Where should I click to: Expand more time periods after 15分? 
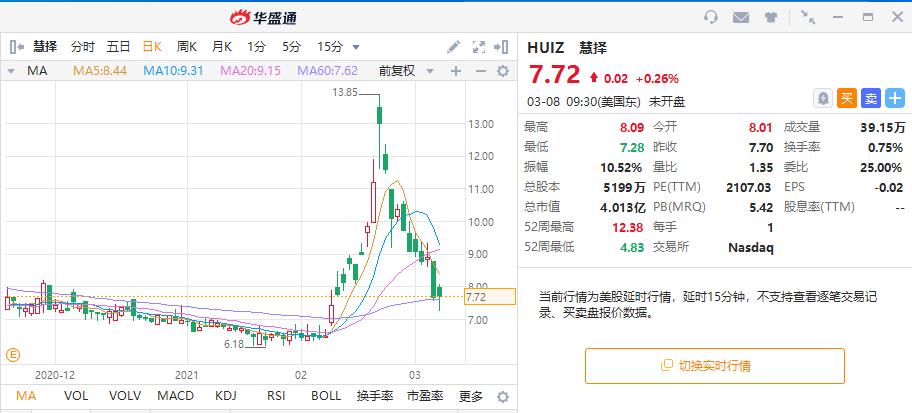click(356, 47)
